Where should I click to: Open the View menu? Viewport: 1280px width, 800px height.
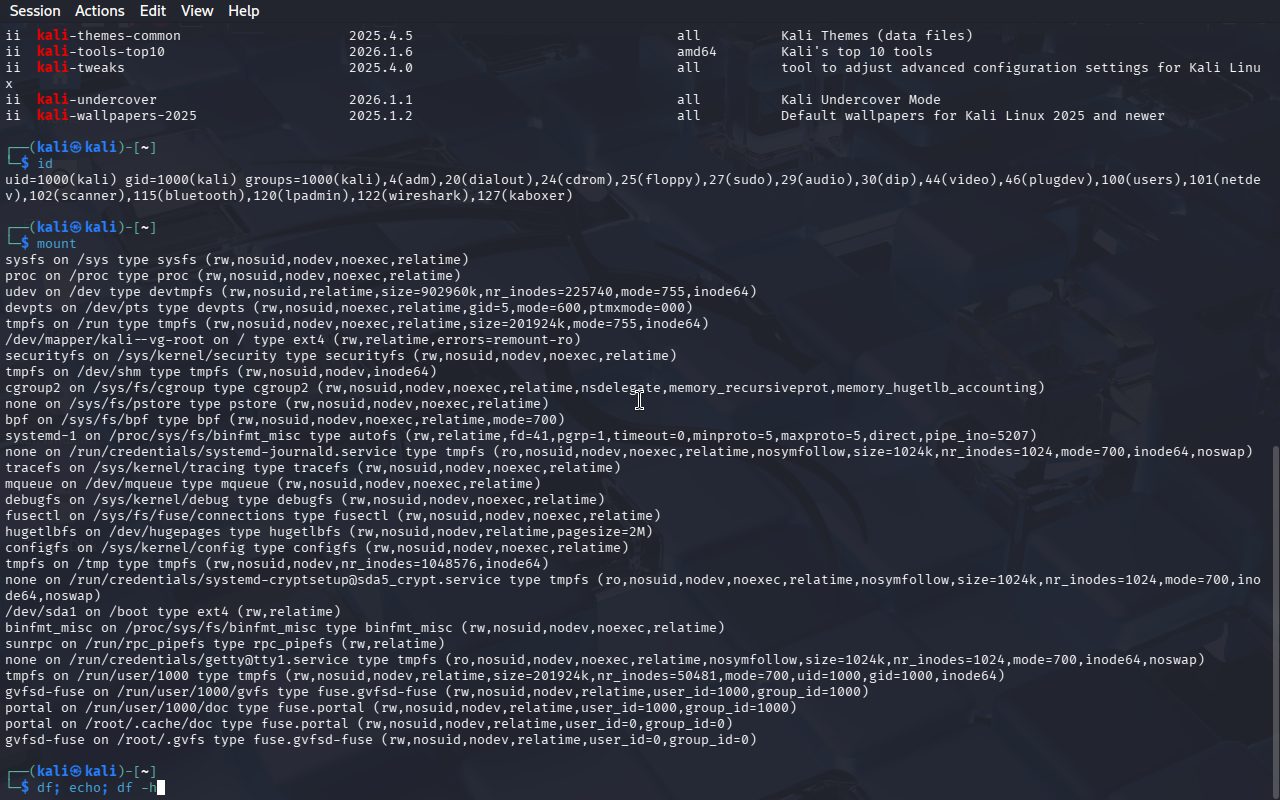click(x=197, y=11)
